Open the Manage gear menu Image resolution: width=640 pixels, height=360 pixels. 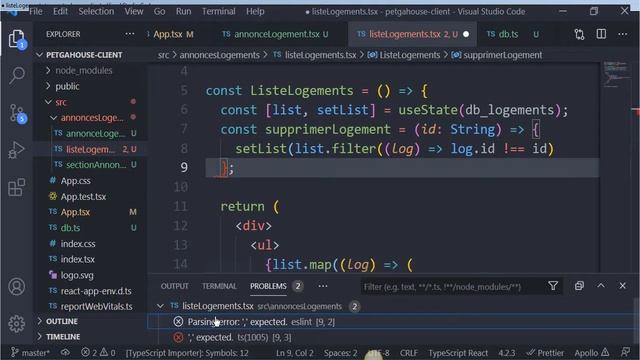point(17,323)
